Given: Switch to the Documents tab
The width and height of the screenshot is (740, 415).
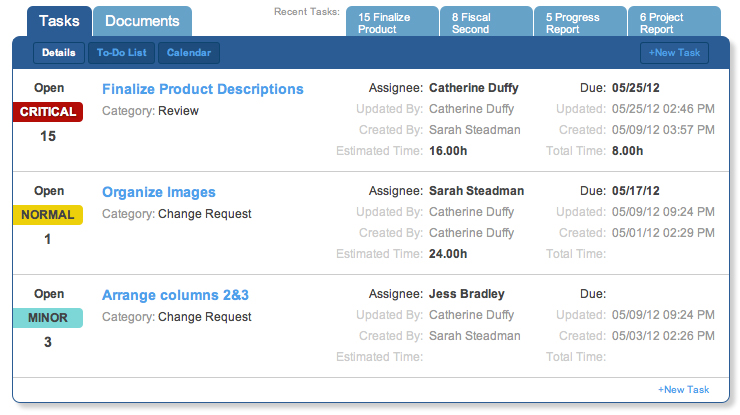Looking at the screenshot, I should [x=142, y=21].
